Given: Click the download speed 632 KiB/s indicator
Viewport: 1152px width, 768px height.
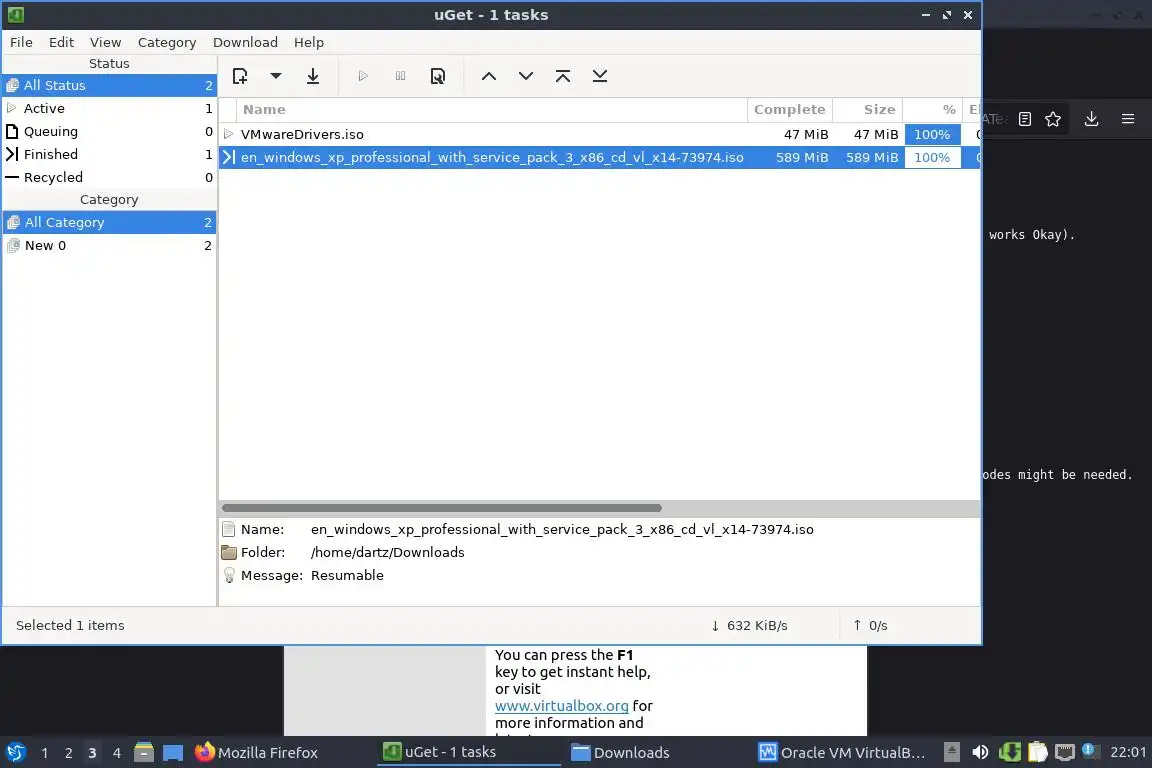Looking at the screenshot, I should (749, 625).
